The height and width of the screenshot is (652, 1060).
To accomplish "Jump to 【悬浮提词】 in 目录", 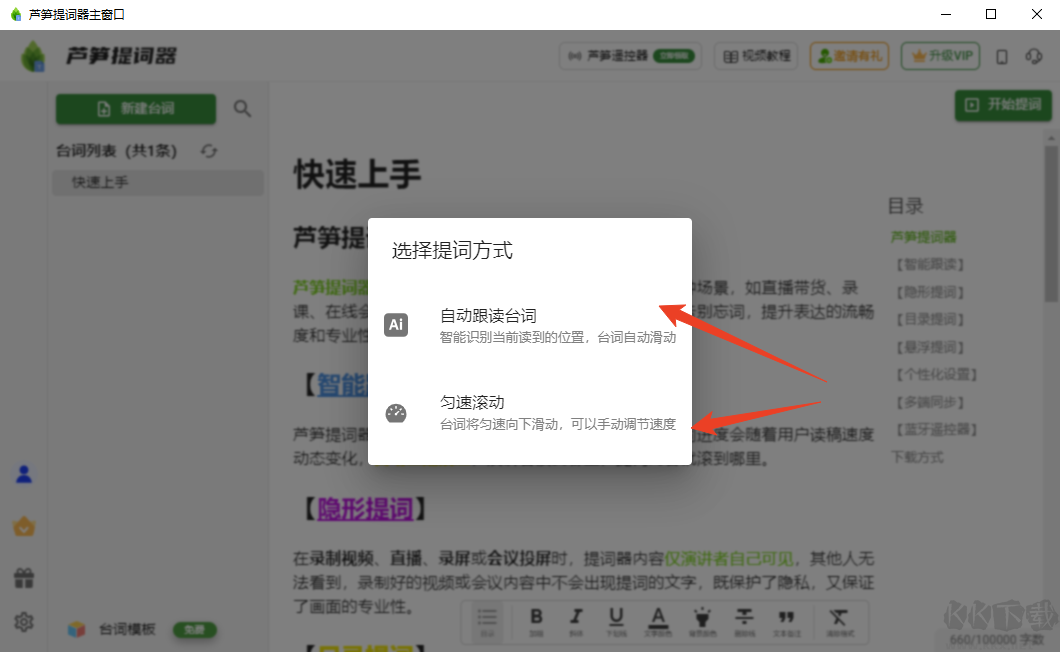I will tap(930, 347).
